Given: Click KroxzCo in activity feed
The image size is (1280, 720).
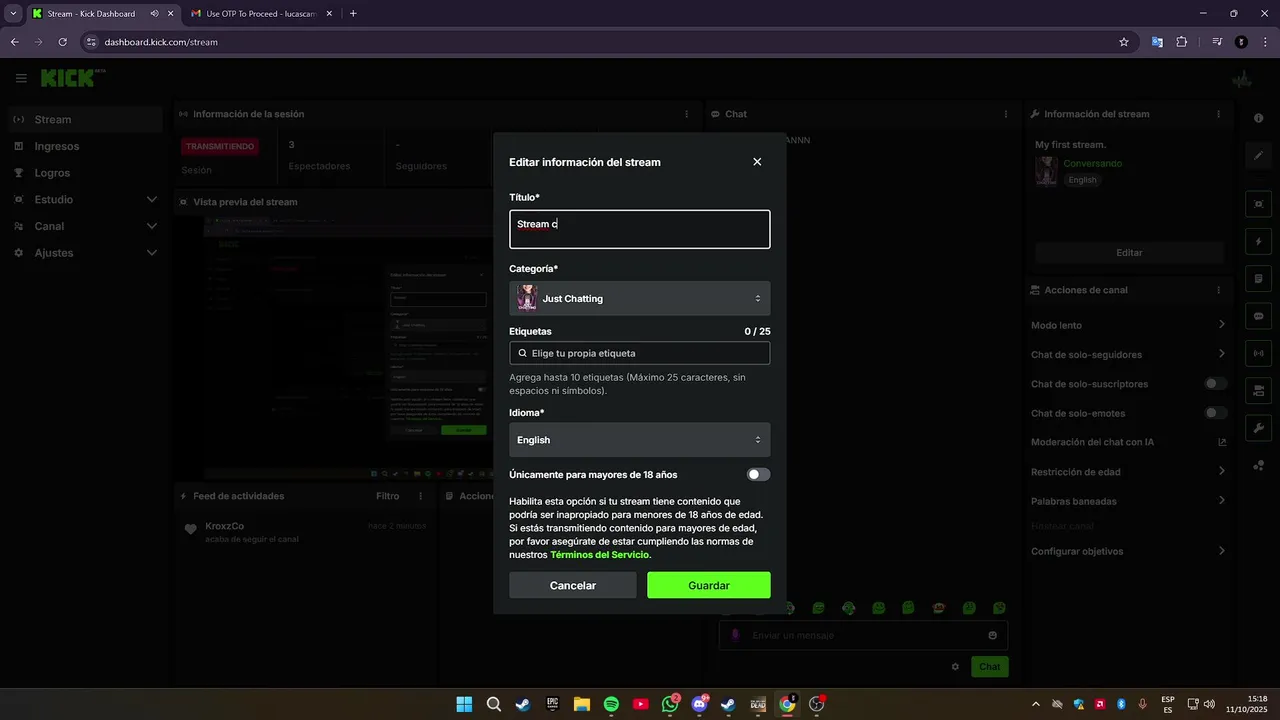Looking at the screenshot, I should pyautogui.click(x=224, y=526).
